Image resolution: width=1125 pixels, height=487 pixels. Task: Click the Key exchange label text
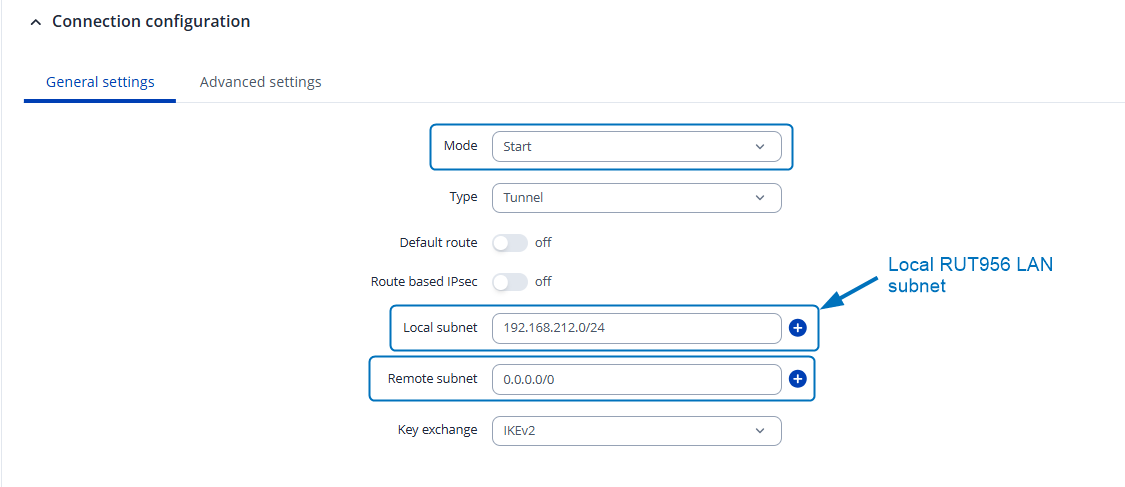437,431
